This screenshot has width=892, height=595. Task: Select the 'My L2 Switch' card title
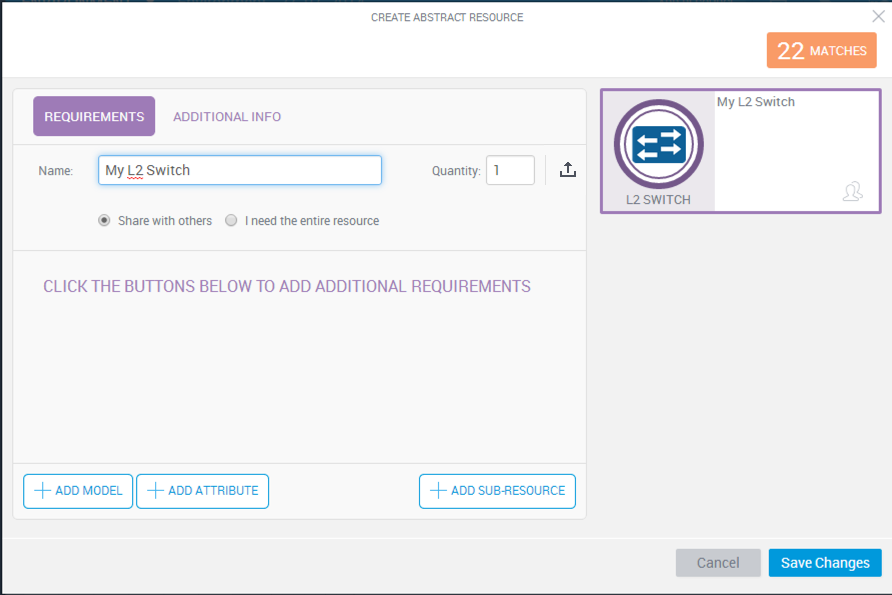coord(756,102)
